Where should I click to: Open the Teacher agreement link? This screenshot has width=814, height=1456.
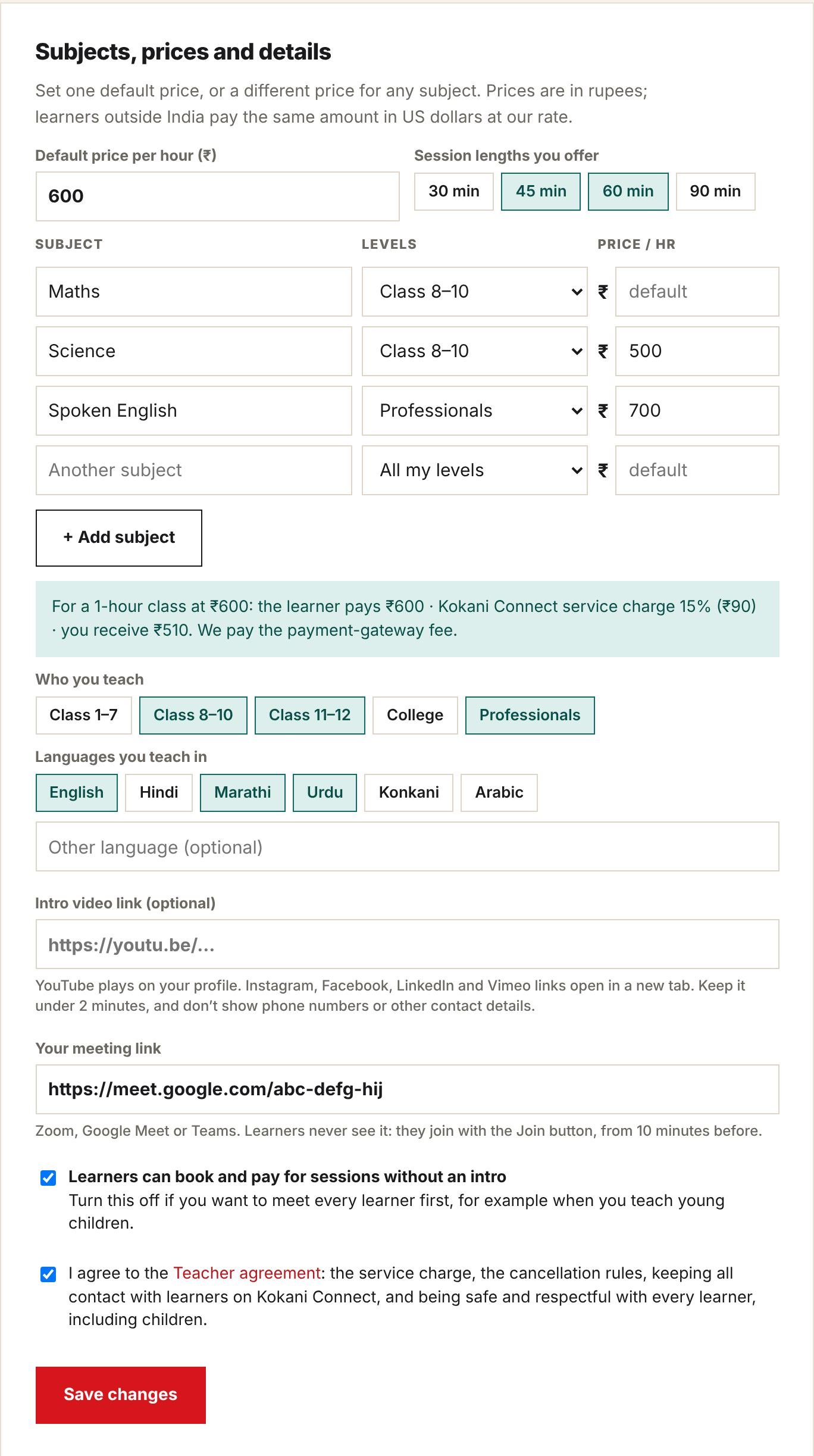tap(247, 1273)
